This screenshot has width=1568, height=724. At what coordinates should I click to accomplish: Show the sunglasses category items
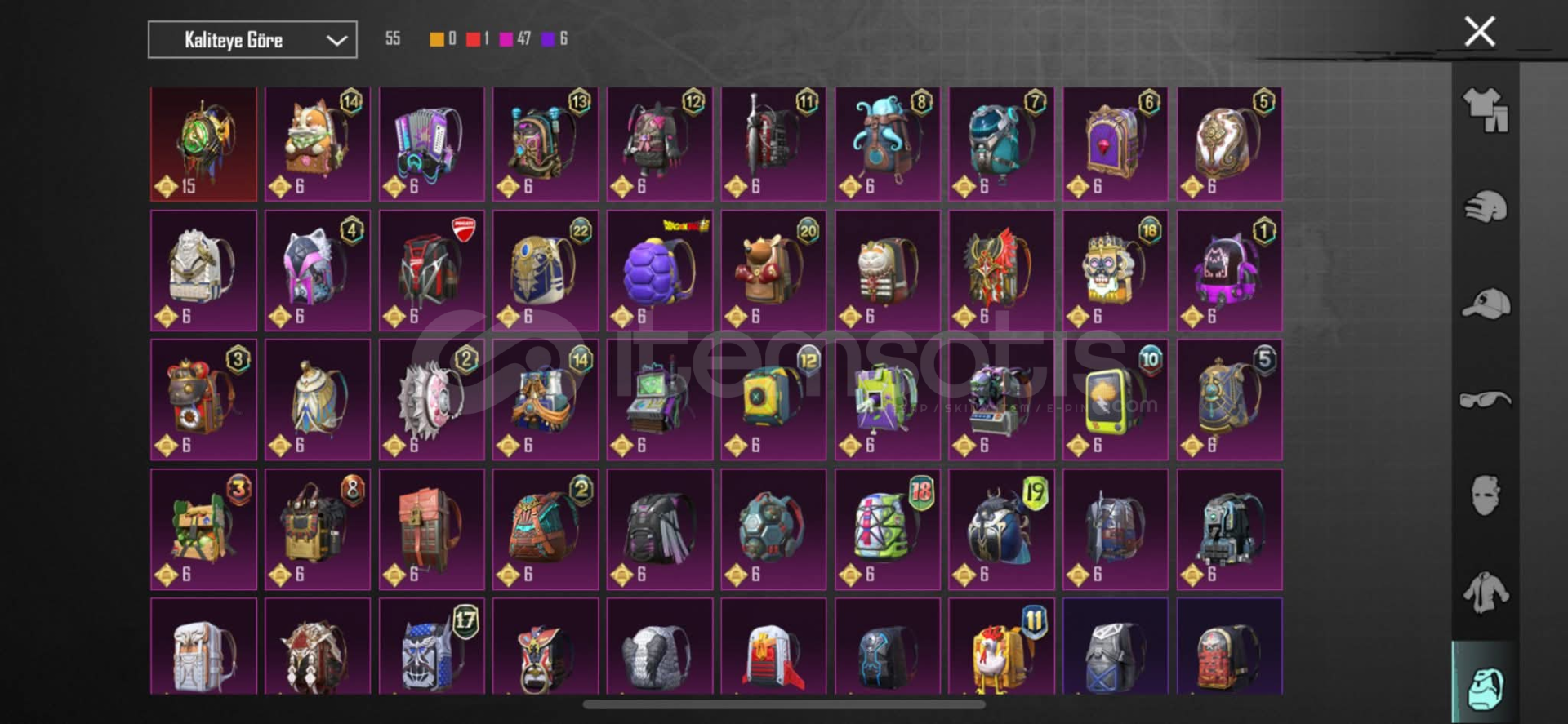pyautogui.click(x=1486, y=399)
